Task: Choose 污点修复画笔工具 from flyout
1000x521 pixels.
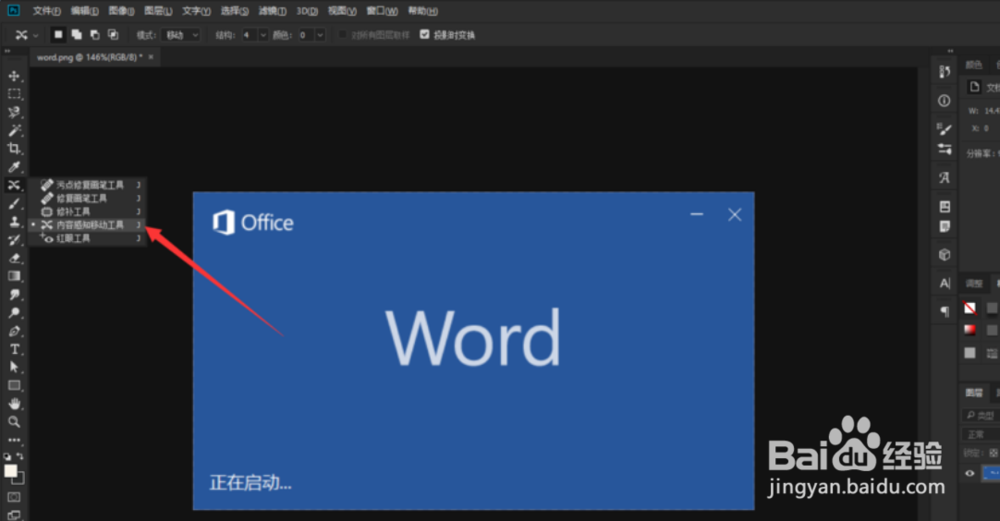Action: pyautogui.click(x=87, y=185)
